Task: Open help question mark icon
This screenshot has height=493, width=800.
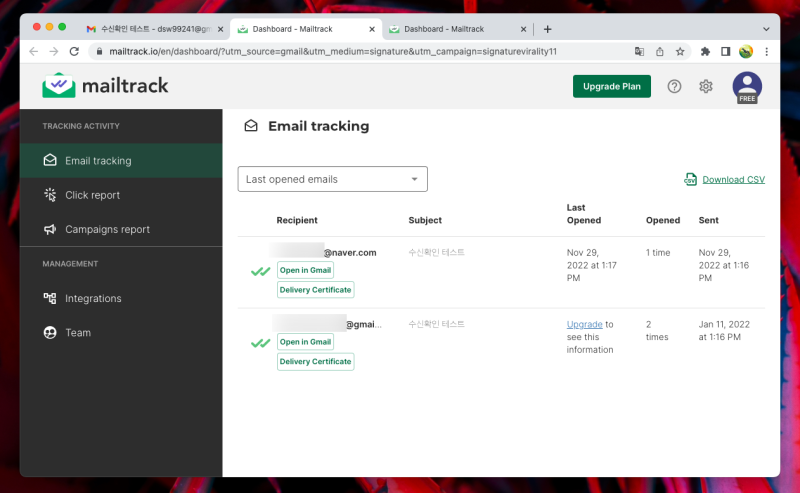Action: [x=674, y=86]
